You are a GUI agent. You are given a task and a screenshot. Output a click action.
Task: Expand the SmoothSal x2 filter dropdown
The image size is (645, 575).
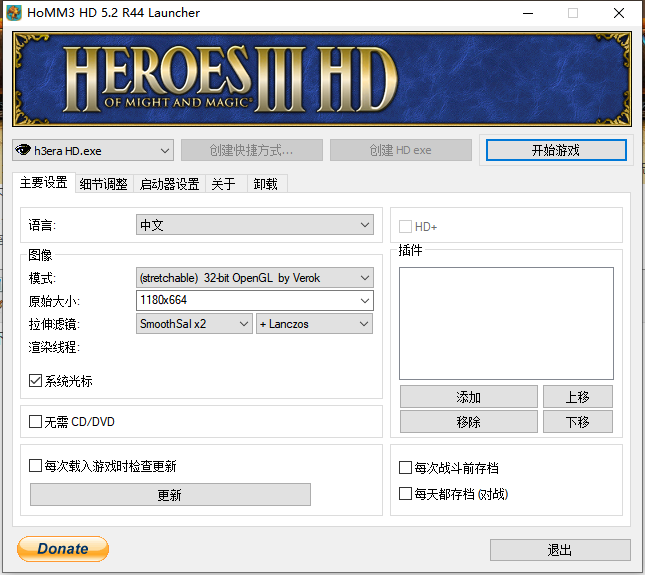(x=194, y=324)
